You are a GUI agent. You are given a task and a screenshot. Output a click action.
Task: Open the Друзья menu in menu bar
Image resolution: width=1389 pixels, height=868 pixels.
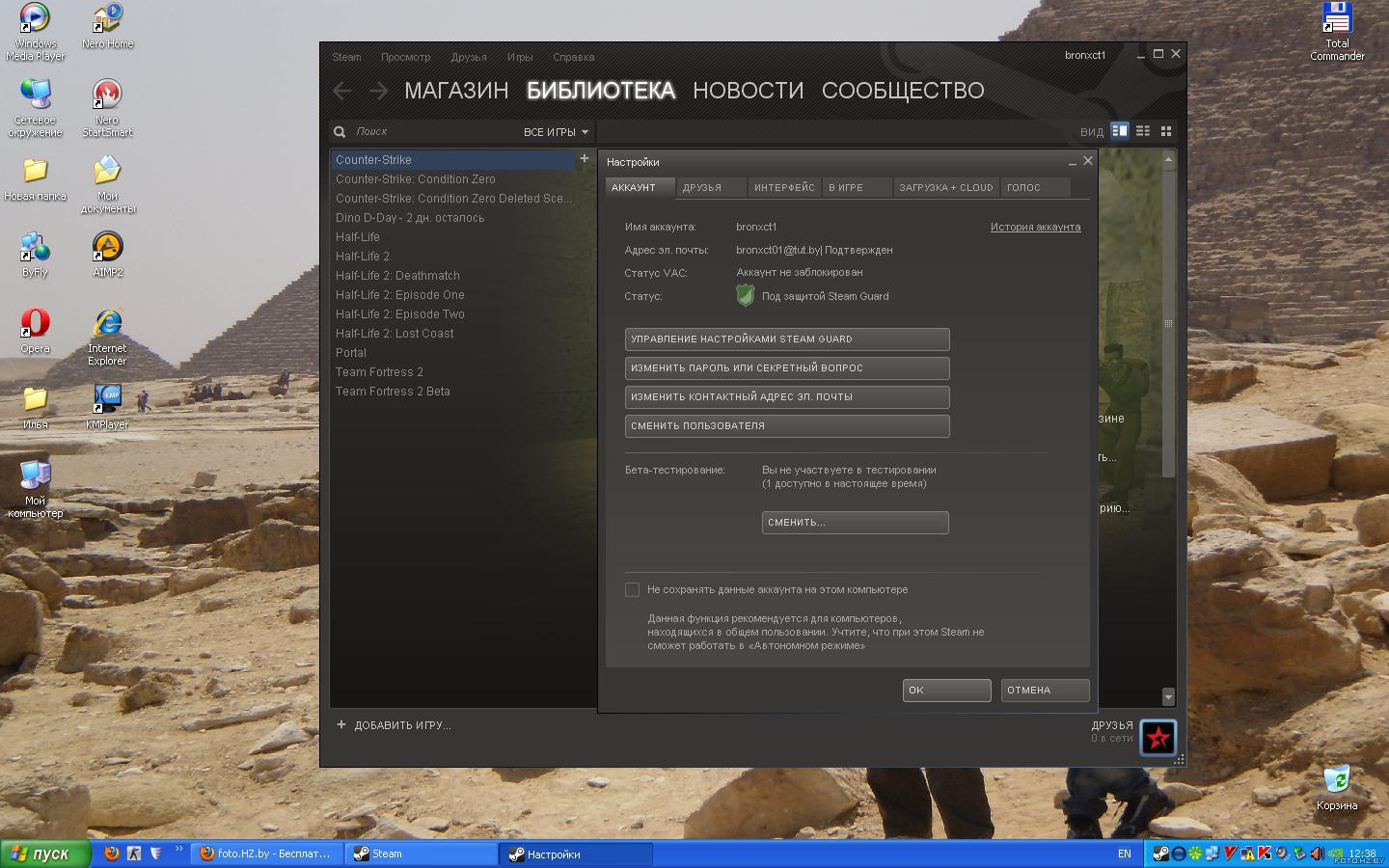pos(469,57)
